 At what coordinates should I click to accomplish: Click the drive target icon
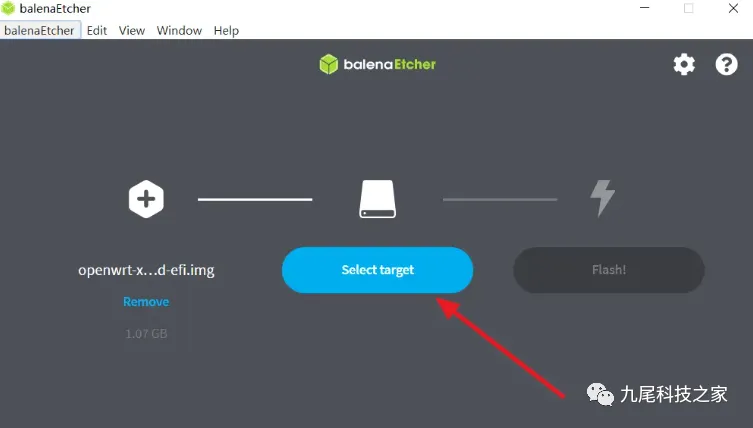click(x=377, y=199)
